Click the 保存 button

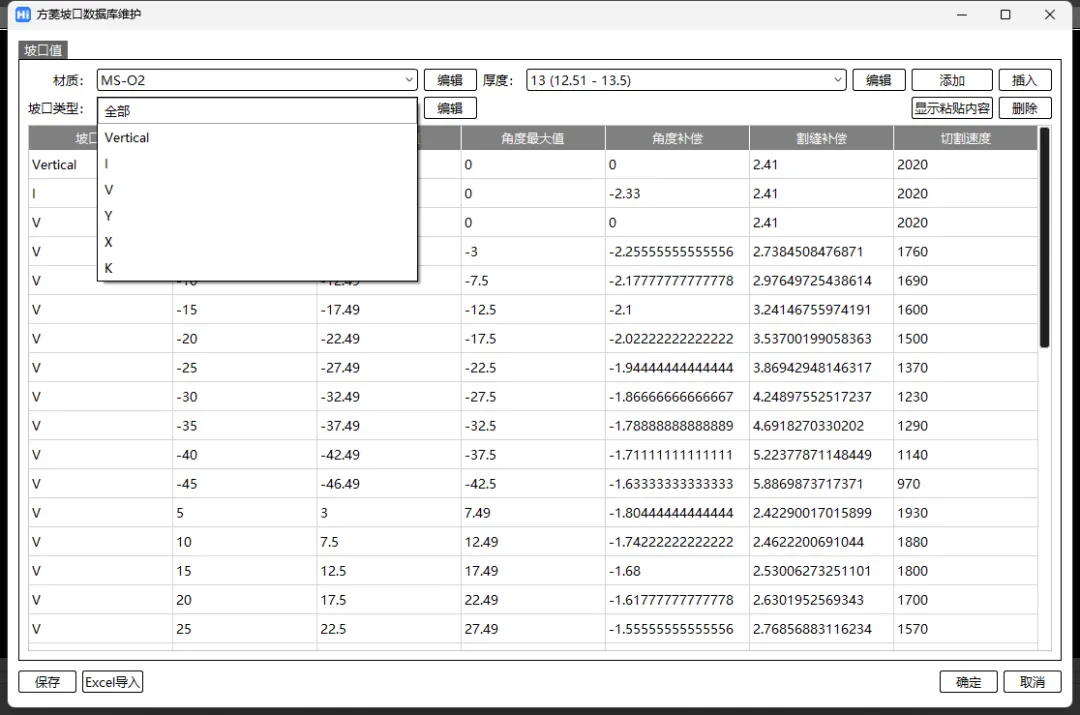tap(47, 682)
